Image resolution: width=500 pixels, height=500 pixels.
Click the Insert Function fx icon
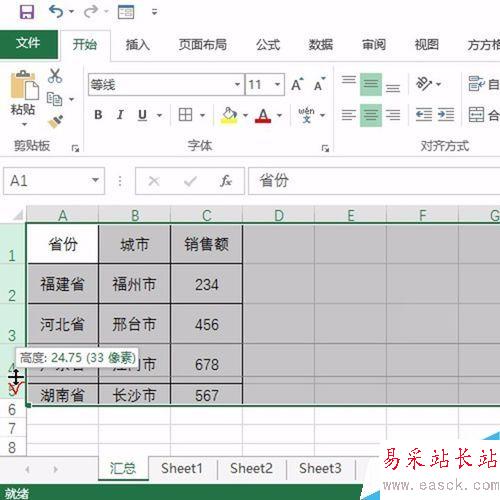coord(226,181)
